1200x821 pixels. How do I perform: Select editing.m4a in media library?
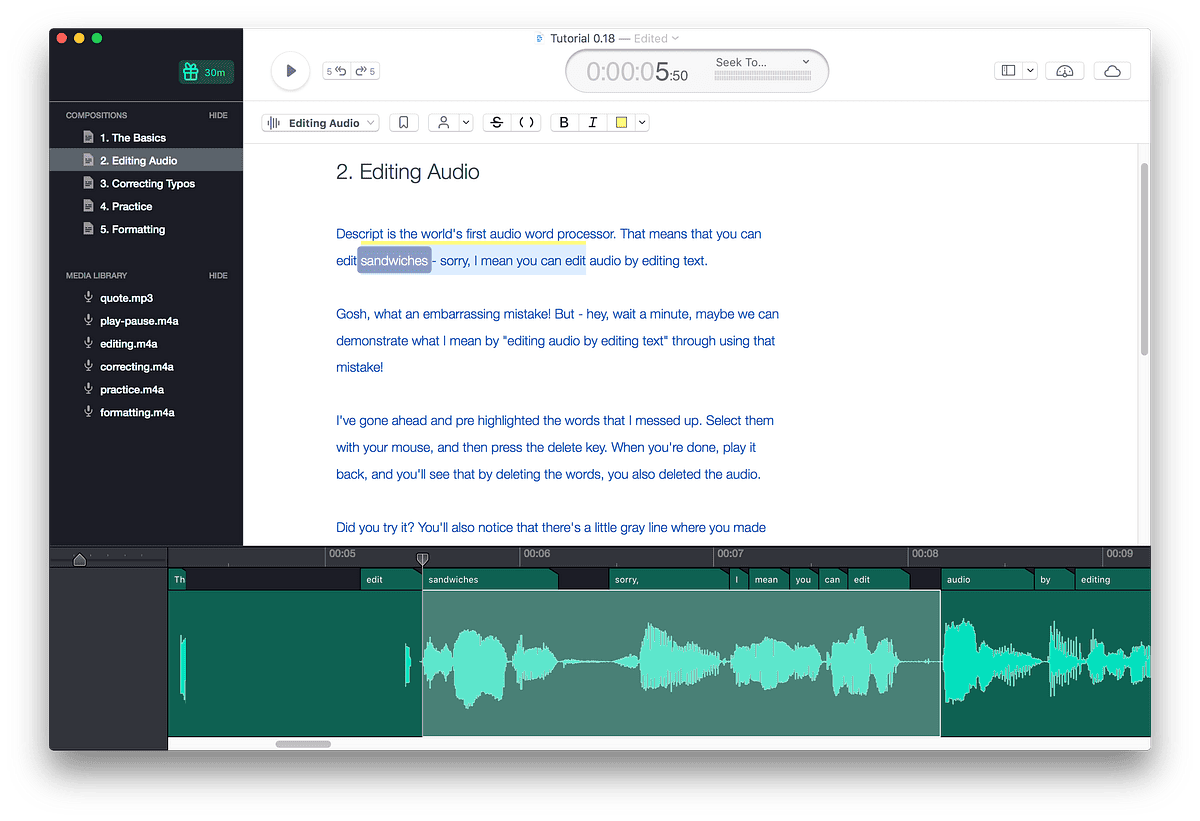click(129, 344)
